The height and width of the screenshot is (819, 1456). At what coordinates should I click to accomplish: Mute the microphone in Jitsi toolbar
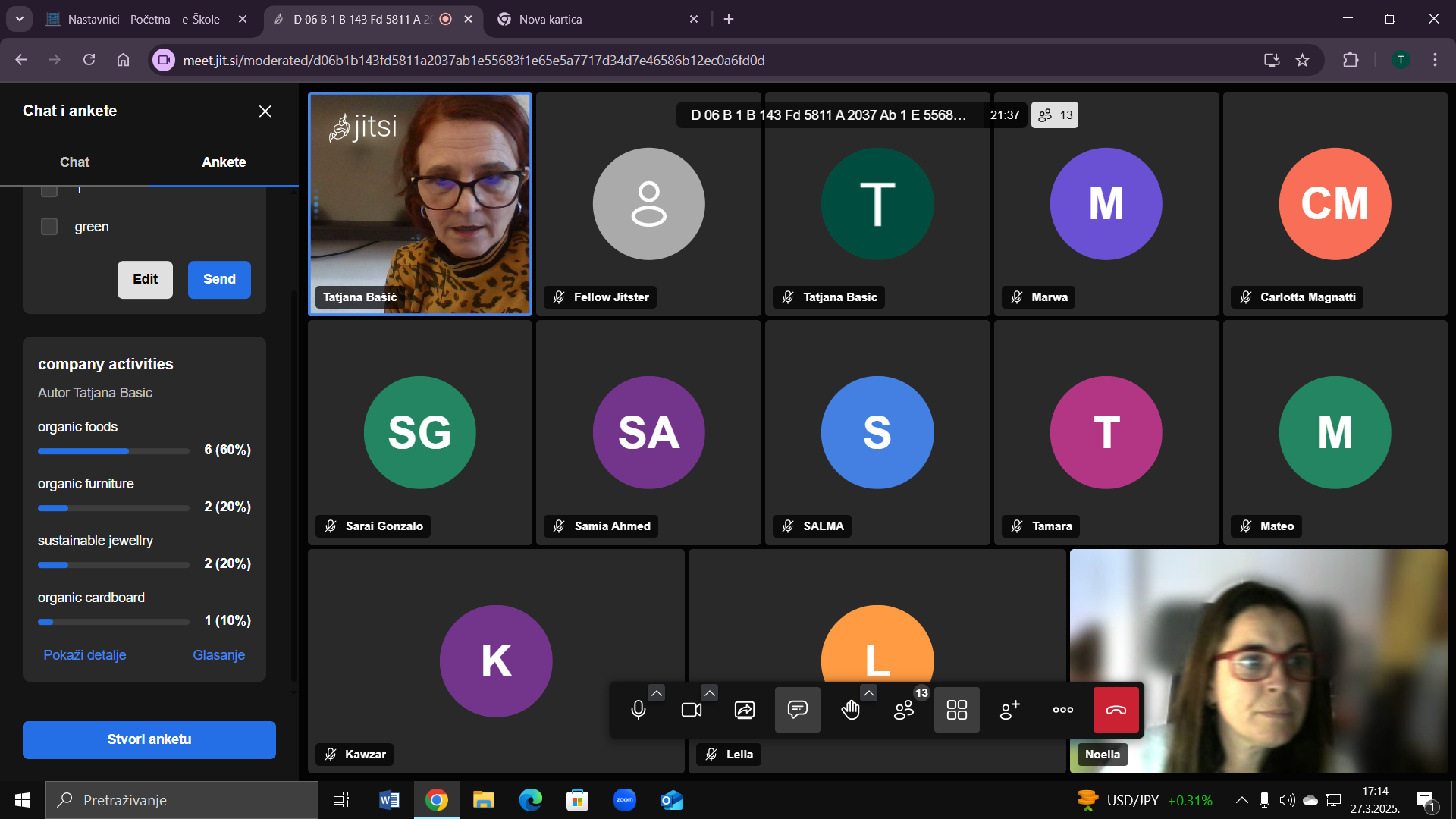[638, 710]
